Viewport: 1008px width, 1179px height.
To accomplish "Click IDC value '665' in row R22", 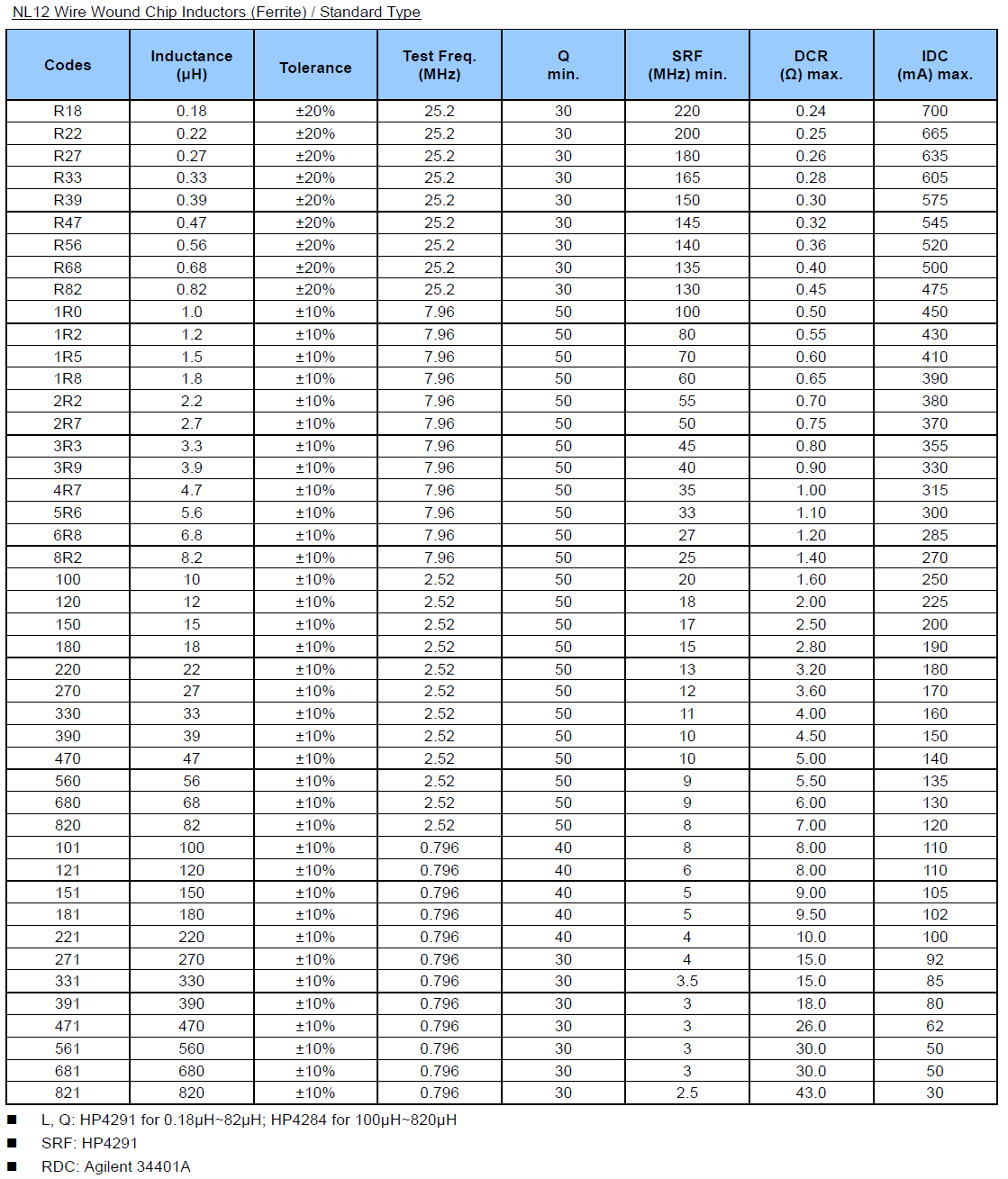I will [x=935, y=133].
